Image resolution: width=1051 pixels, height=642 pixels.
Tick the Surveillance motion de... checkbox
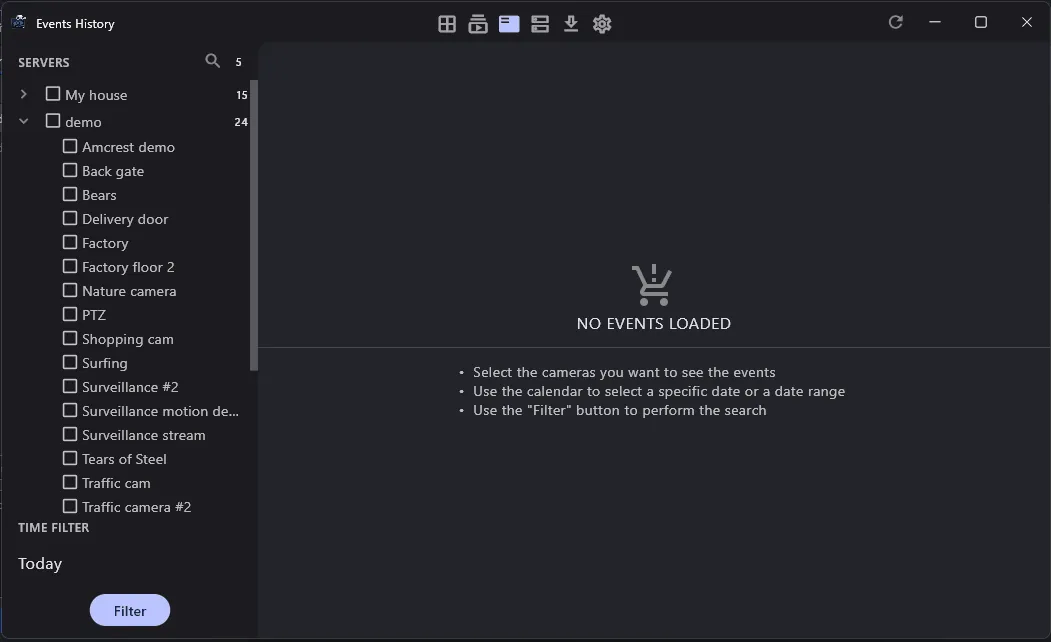coord(70,410)
